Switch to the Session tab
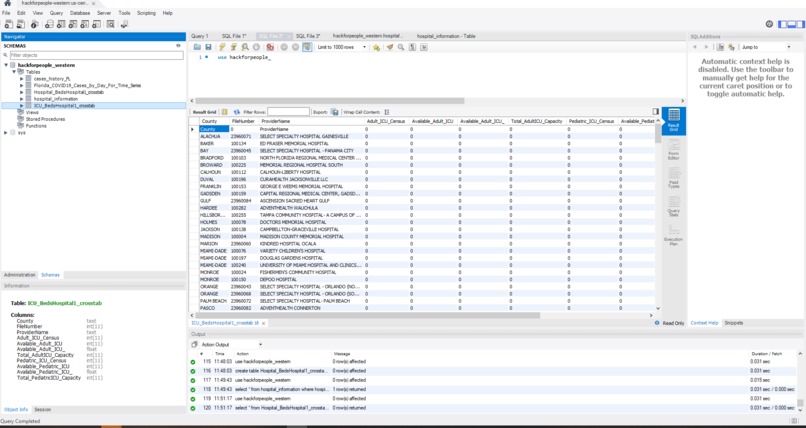Viewport: 806px width, 428px height. coord(43,410)
